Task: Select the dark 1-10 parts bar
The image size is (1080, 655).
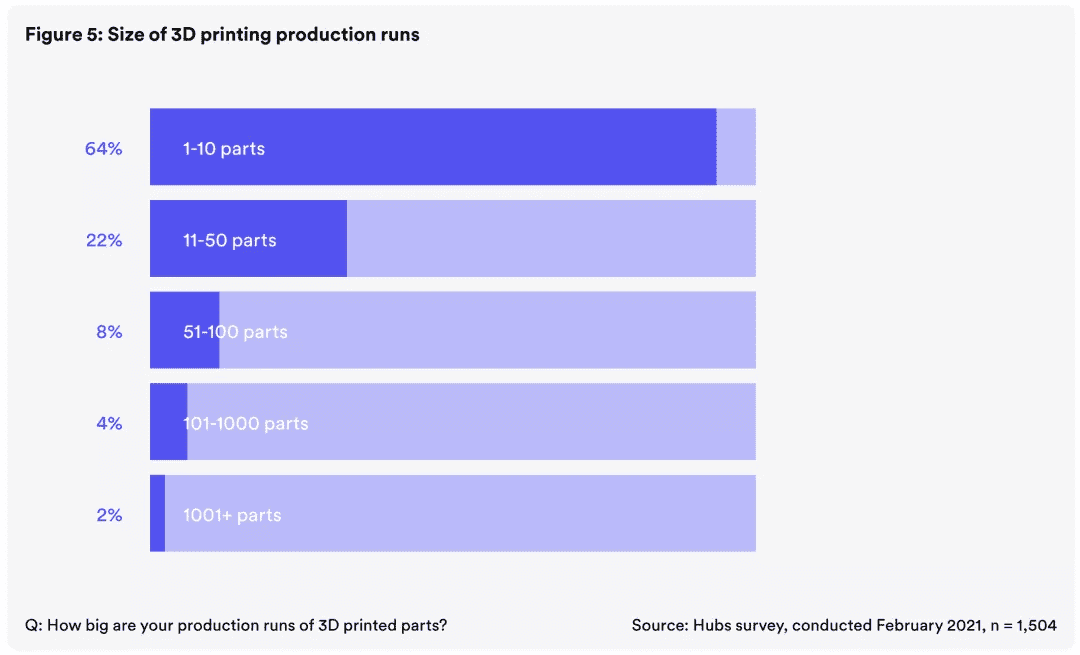Action: [x=433, y=147]
